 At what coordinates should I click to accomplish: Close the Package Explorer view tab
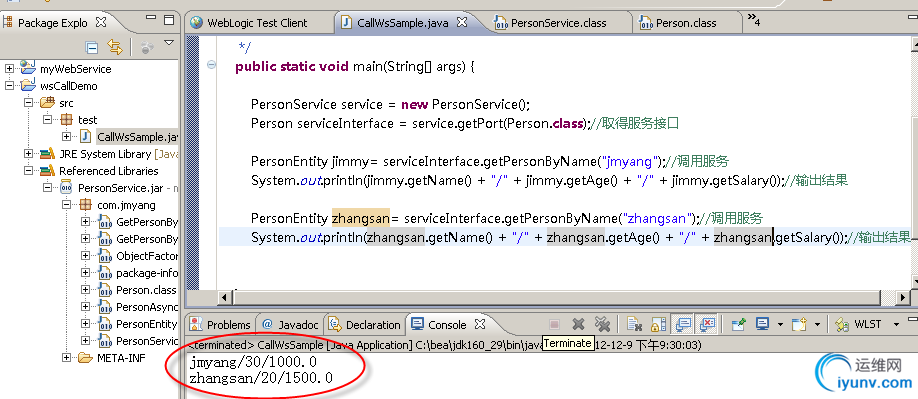(x=101, y=23)
